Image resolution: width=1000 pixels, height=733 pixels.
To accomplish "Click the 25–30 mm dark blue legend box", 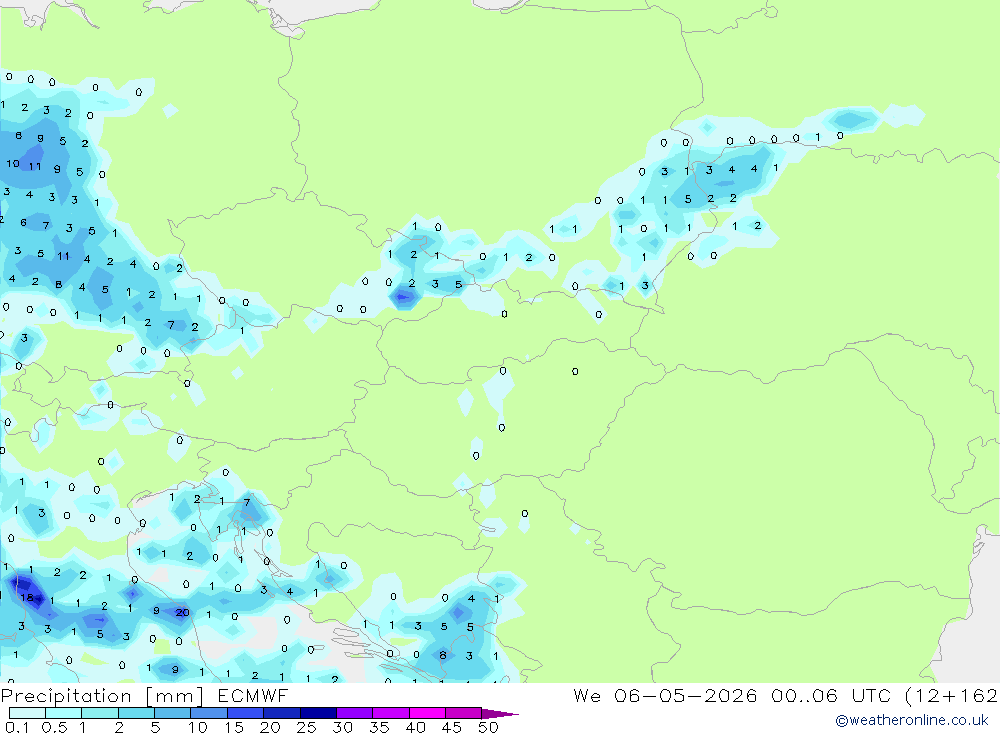I will point(318,713).
